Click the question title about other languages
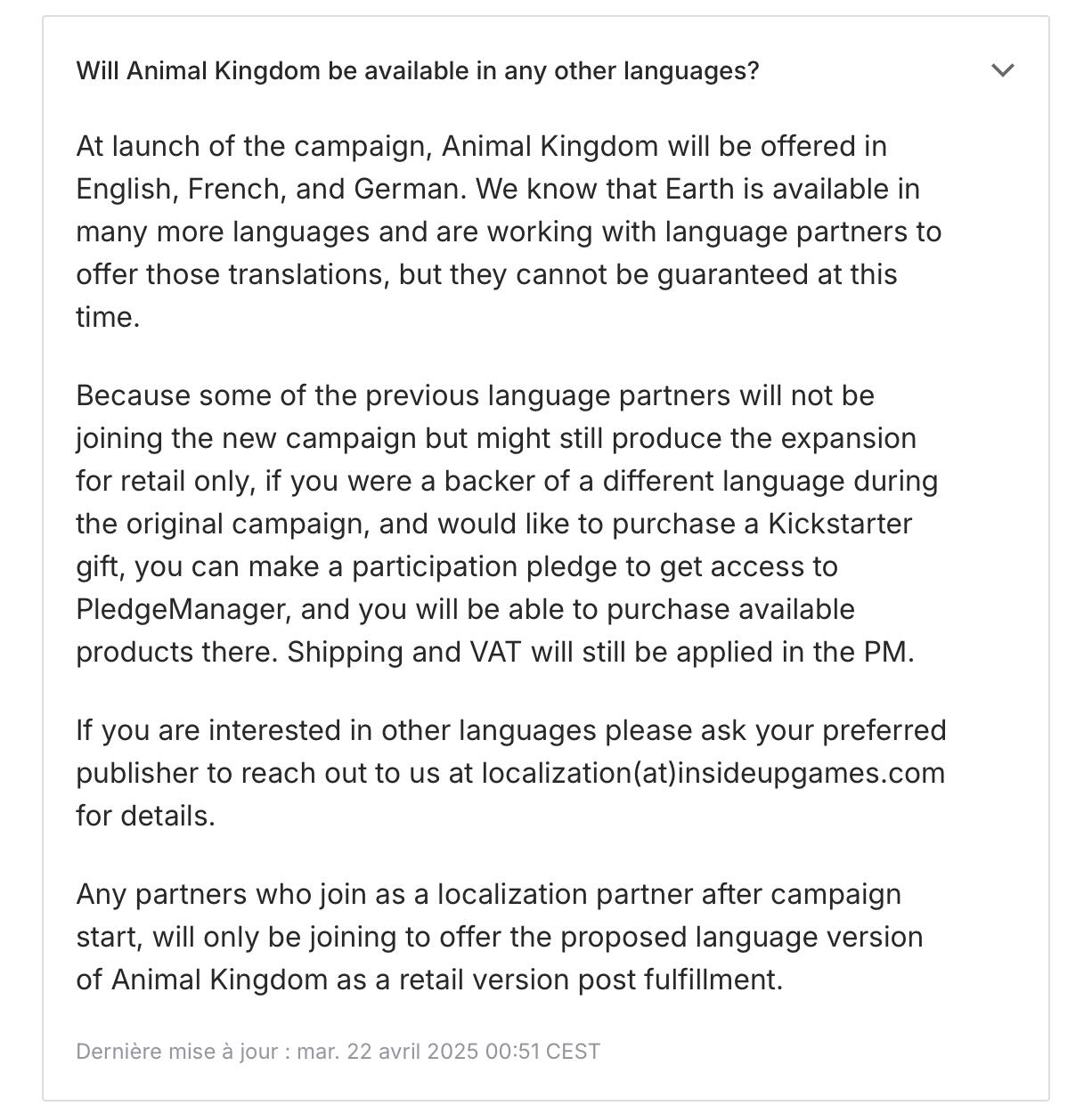Screen dimensions: 1092x1106 tap(418, 70)
